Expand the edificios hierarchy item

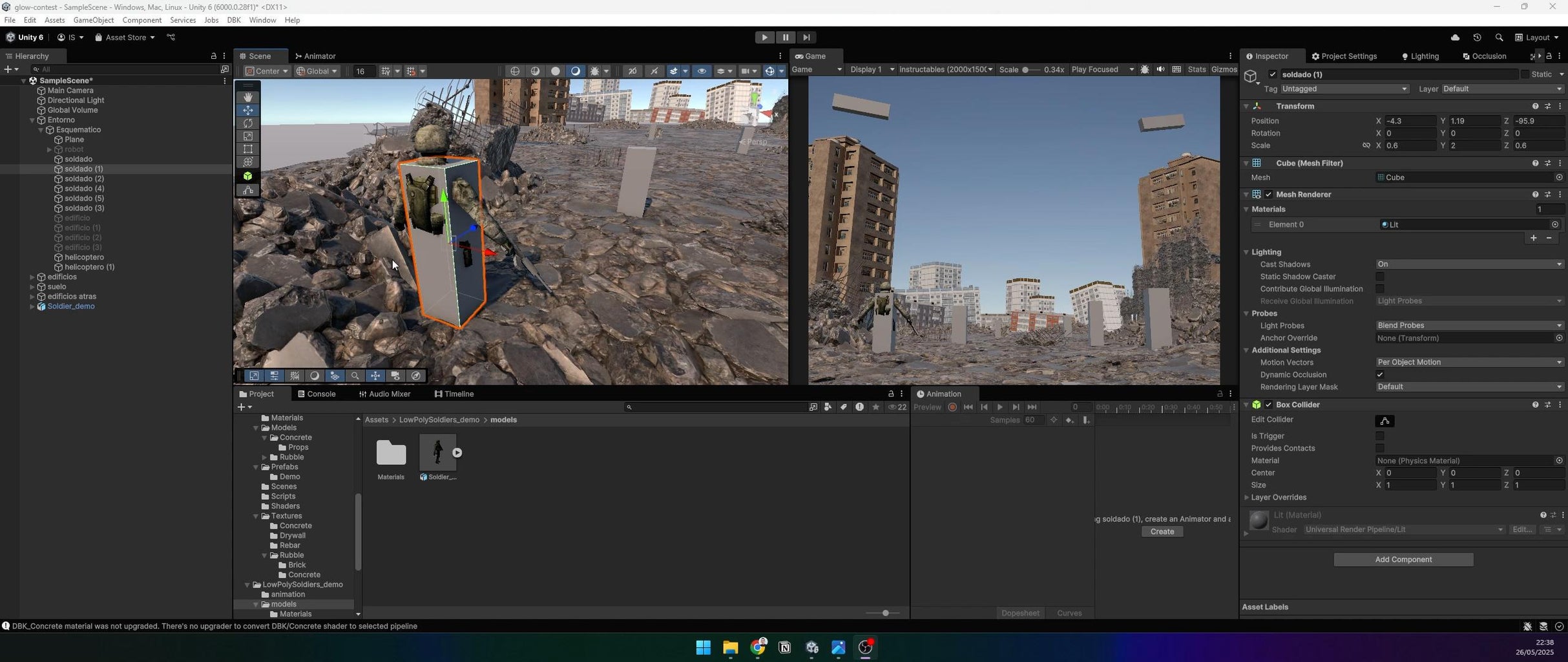(32, 277)
